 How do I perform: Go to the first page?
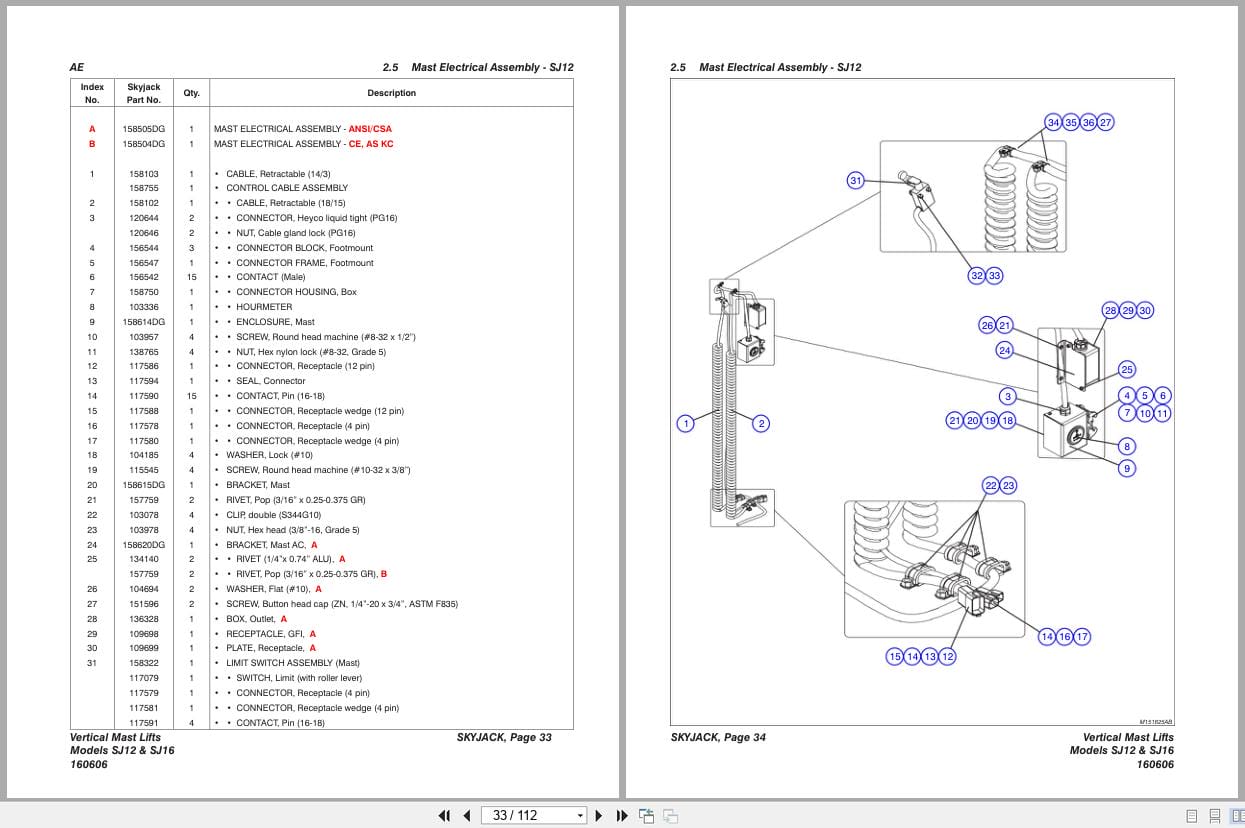tap(446, 815)
